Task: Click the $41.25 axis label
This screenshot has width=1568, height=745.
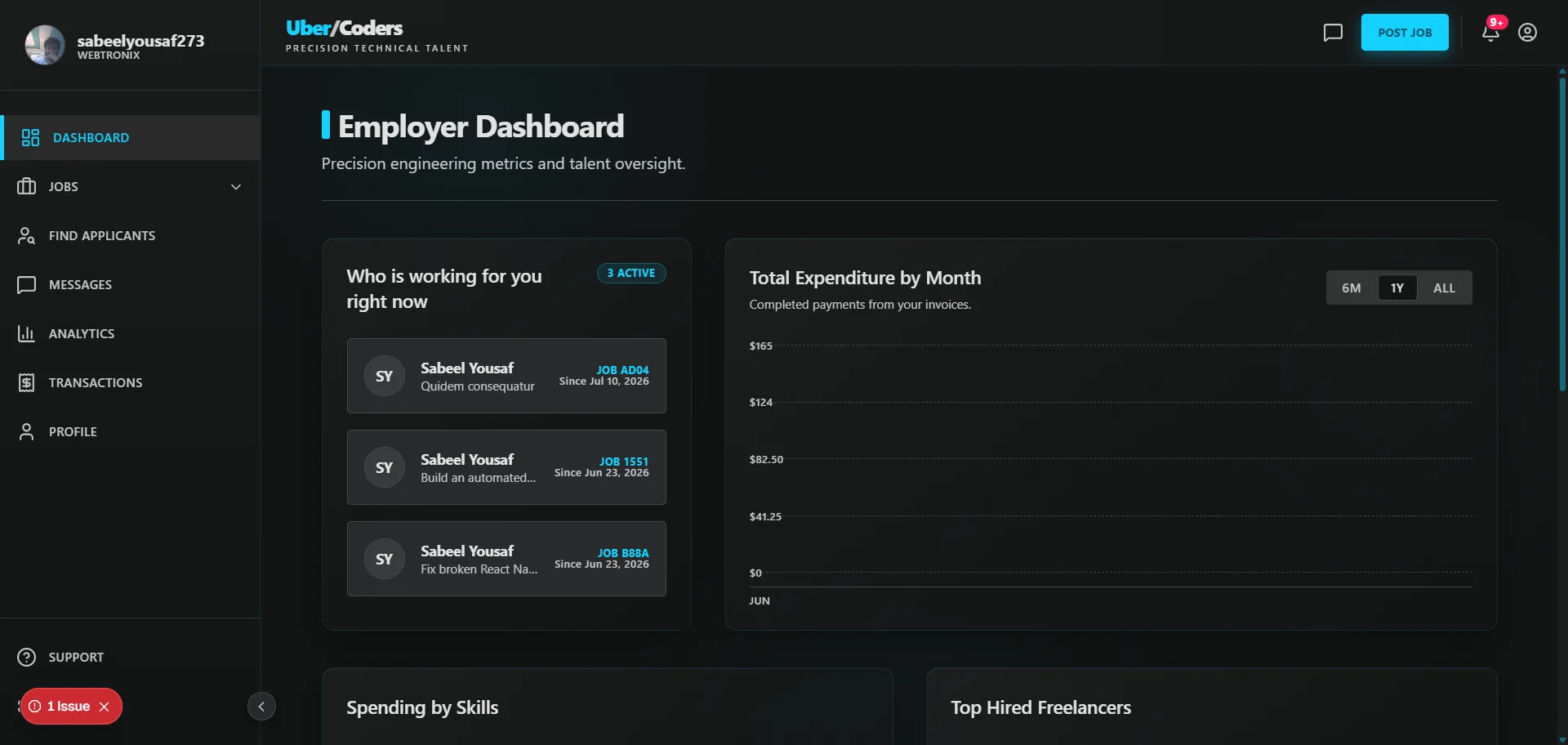Action: pos(765,516)
